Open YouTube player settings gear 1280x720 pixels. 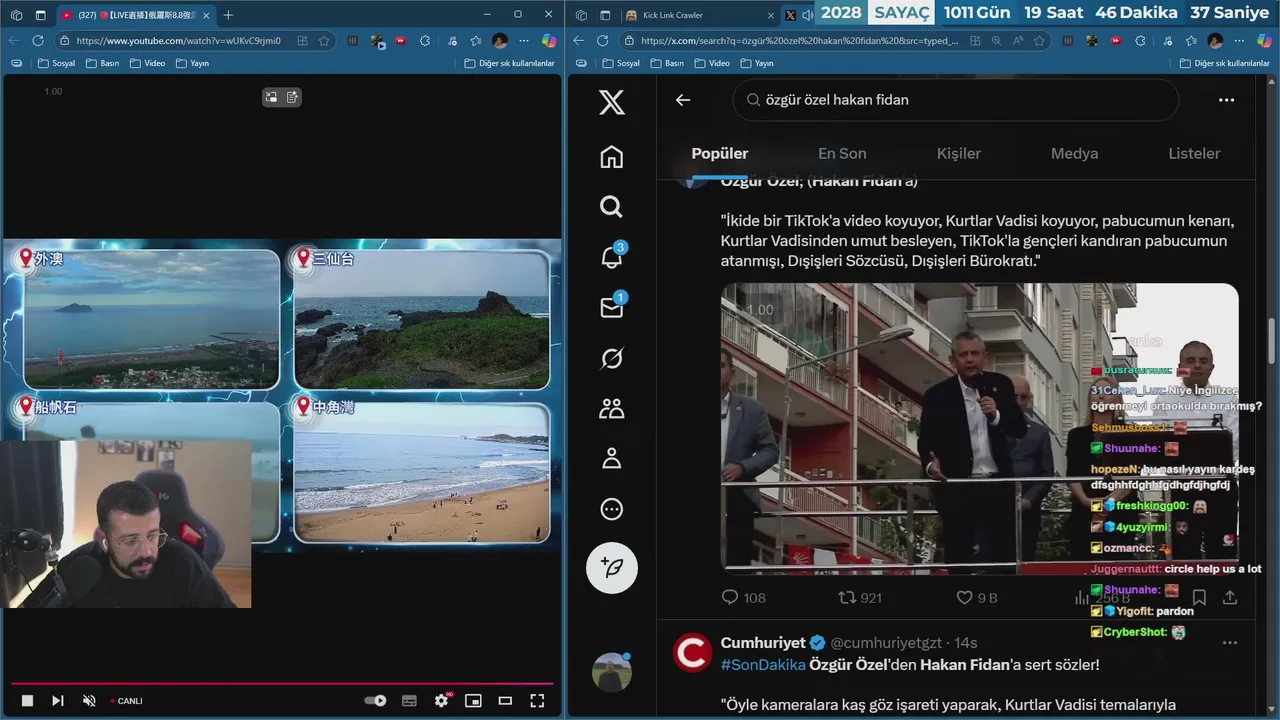pos(441,701)
